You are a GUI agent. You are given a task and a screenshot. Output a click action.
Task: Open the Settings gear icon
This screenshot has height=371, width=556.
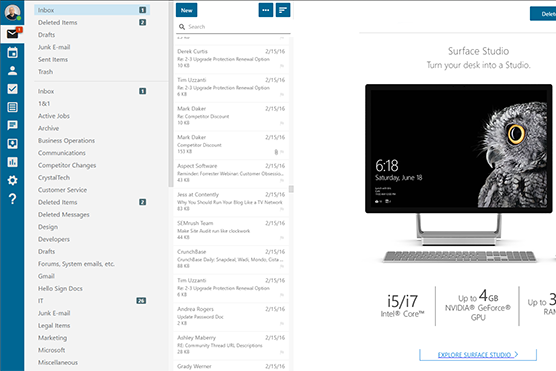point(12,180)
